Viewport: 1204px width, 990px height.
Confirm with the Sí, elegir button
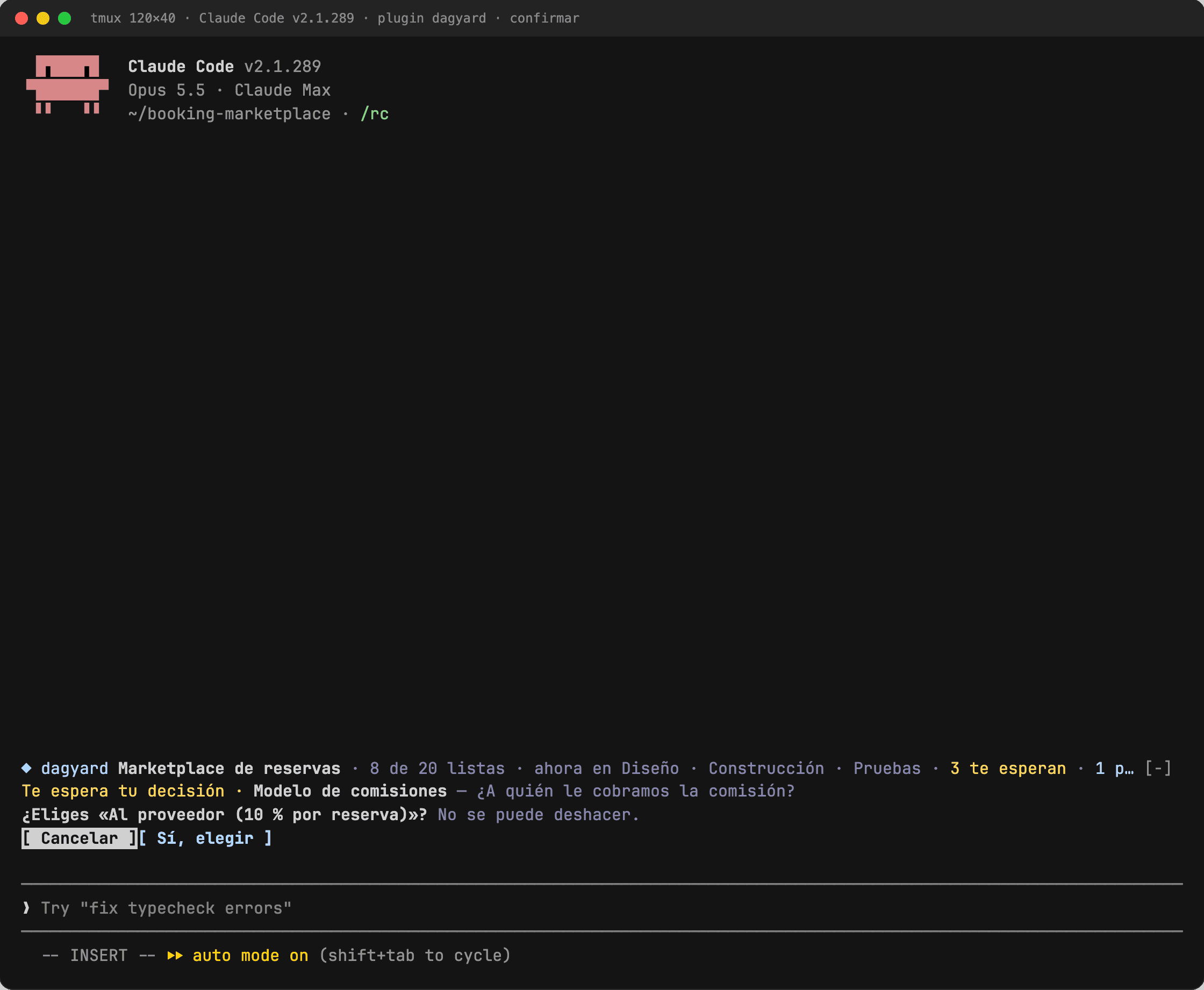tap(205, 838)
